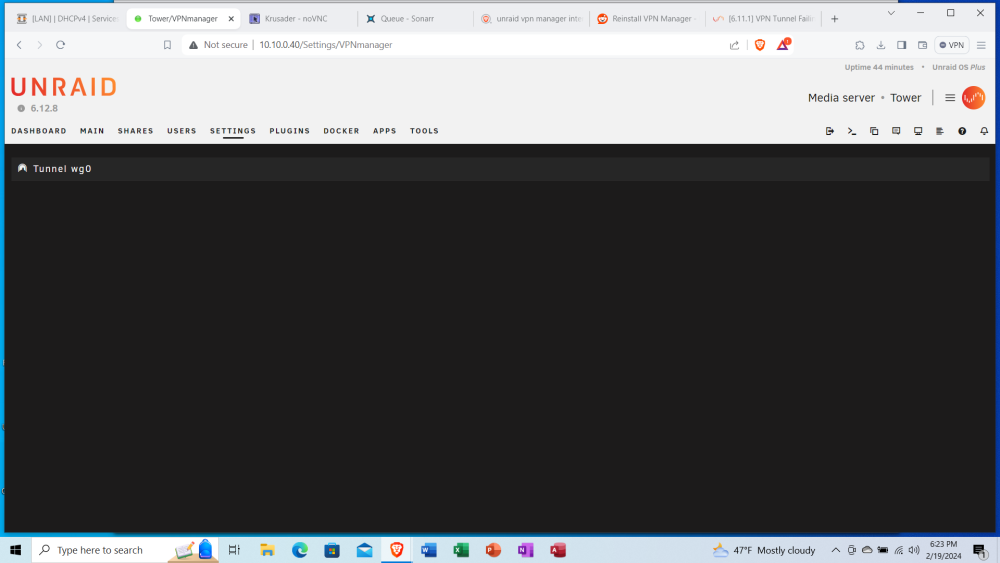This screenshot has height=563, width=1000.
Task: Open Excel from taskbar
Action: 461,550
